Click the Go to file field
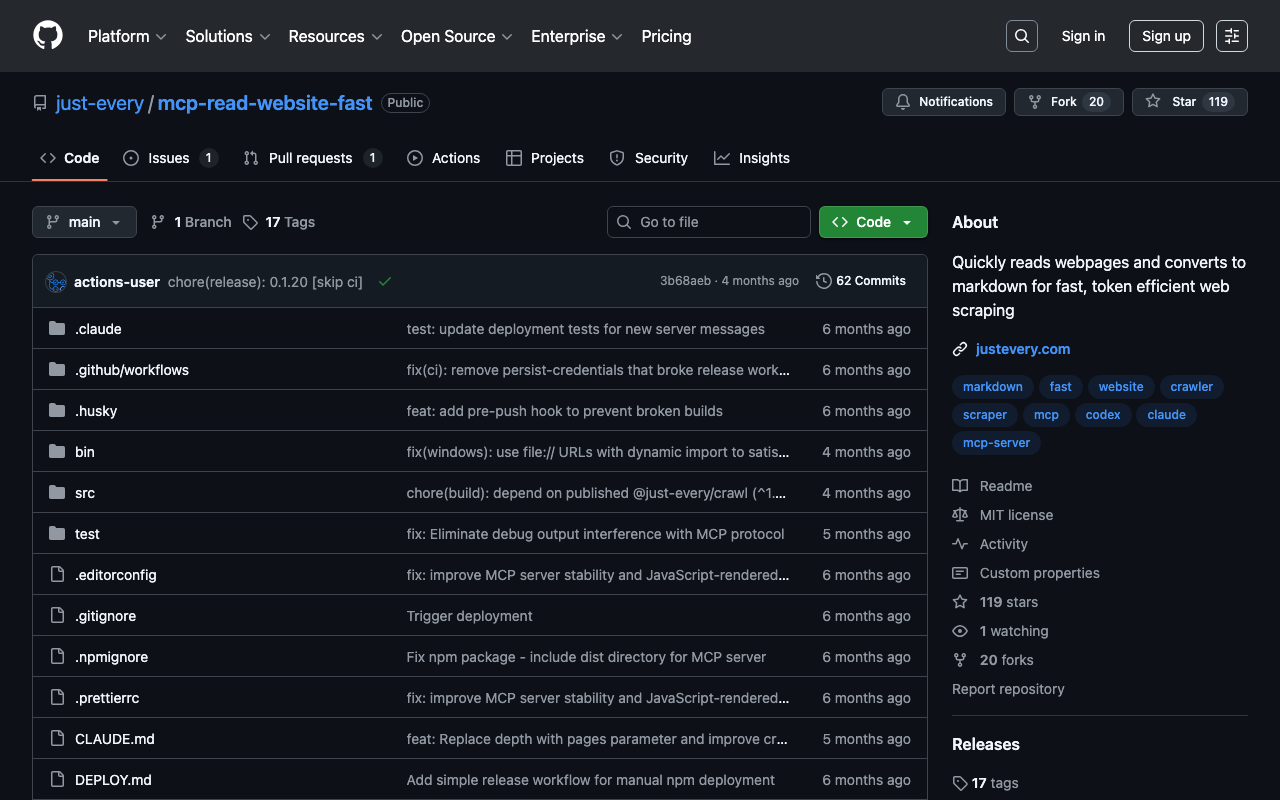 coord(709,222)
